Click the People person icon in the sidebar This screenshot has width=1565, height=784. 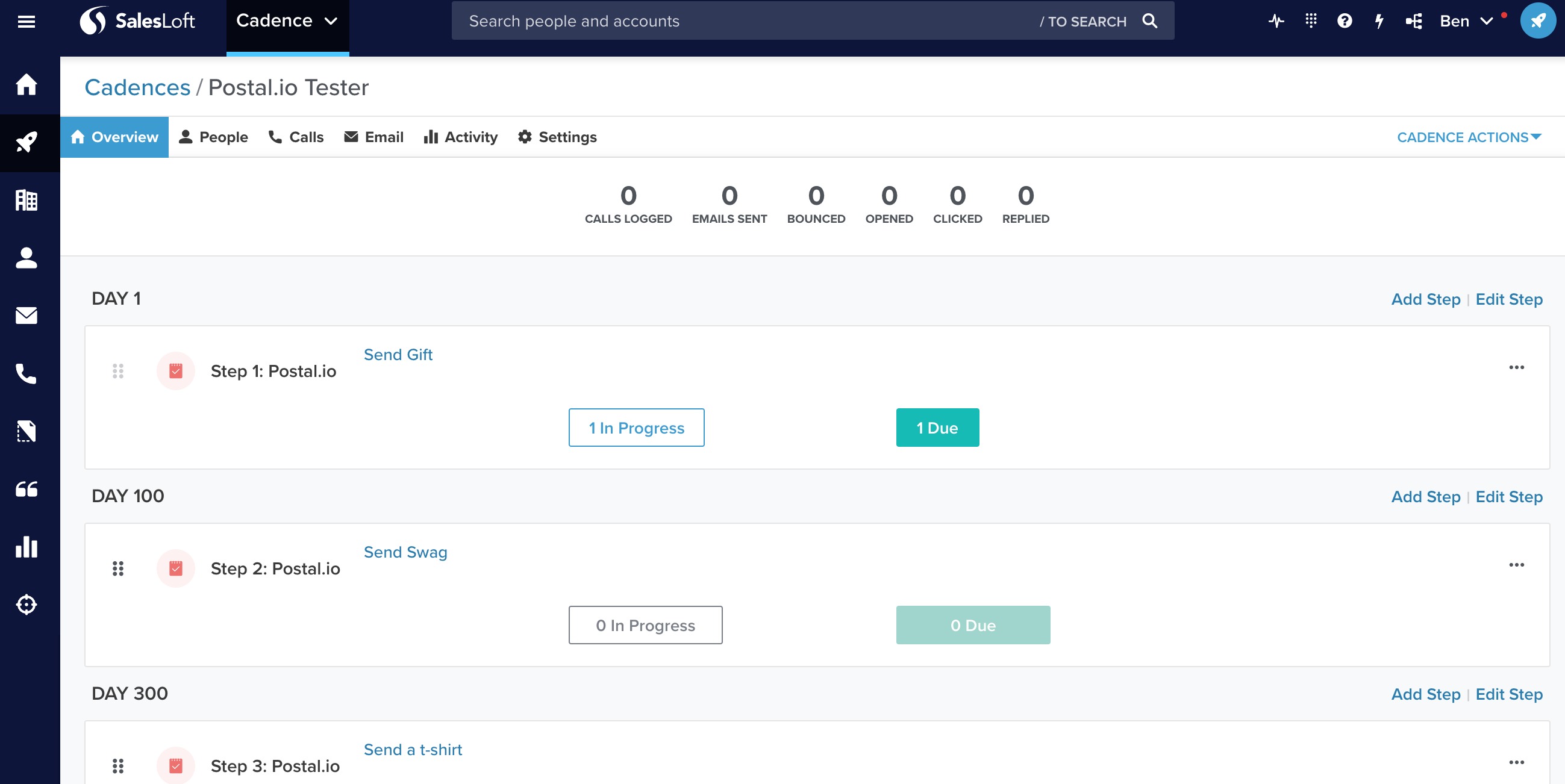[26, 258]
